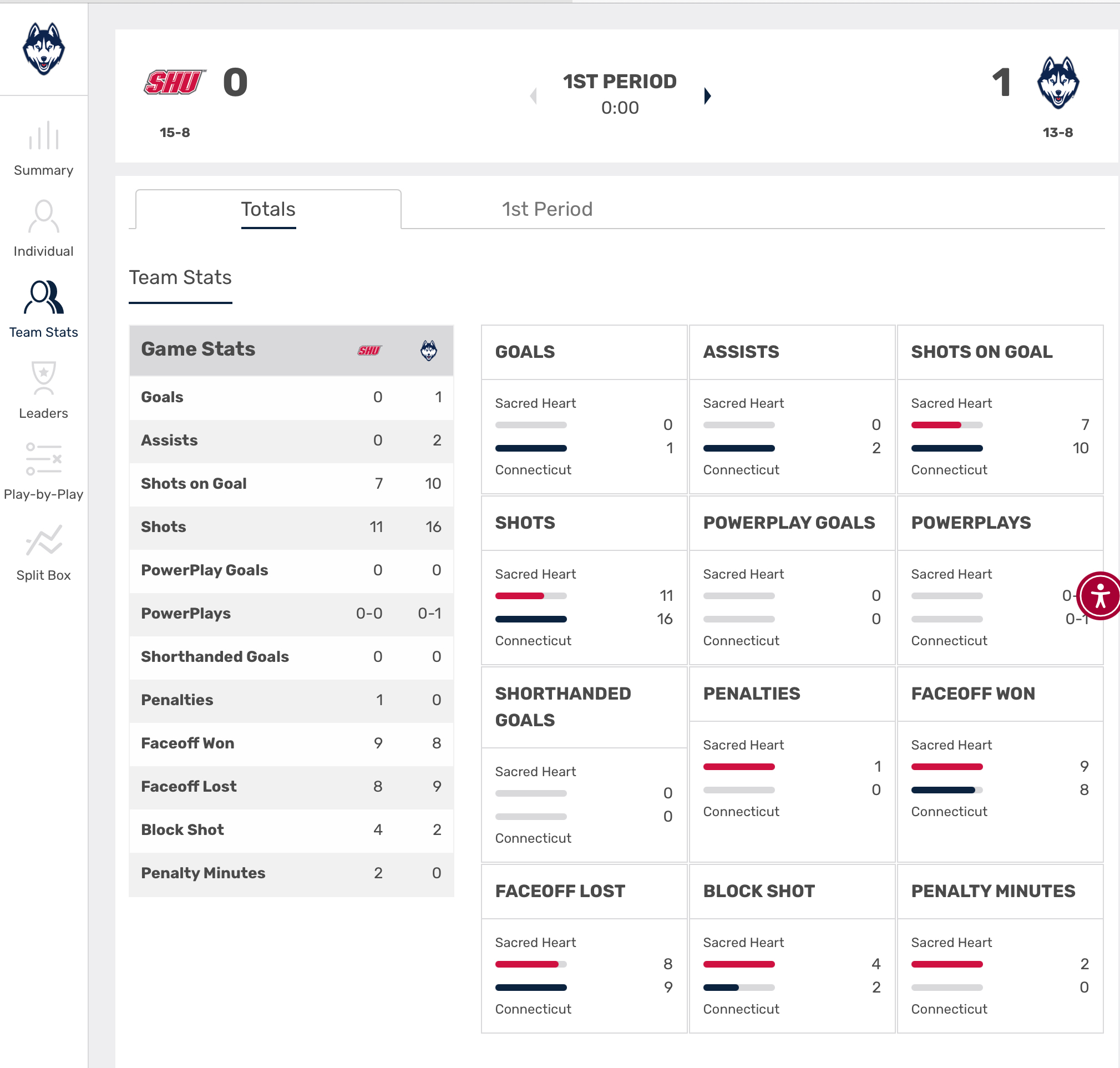The height and width of the screenshot is (1068, 1120).
Task: Open the Summary bar chart icon
Action: click(x=44, y=135)
